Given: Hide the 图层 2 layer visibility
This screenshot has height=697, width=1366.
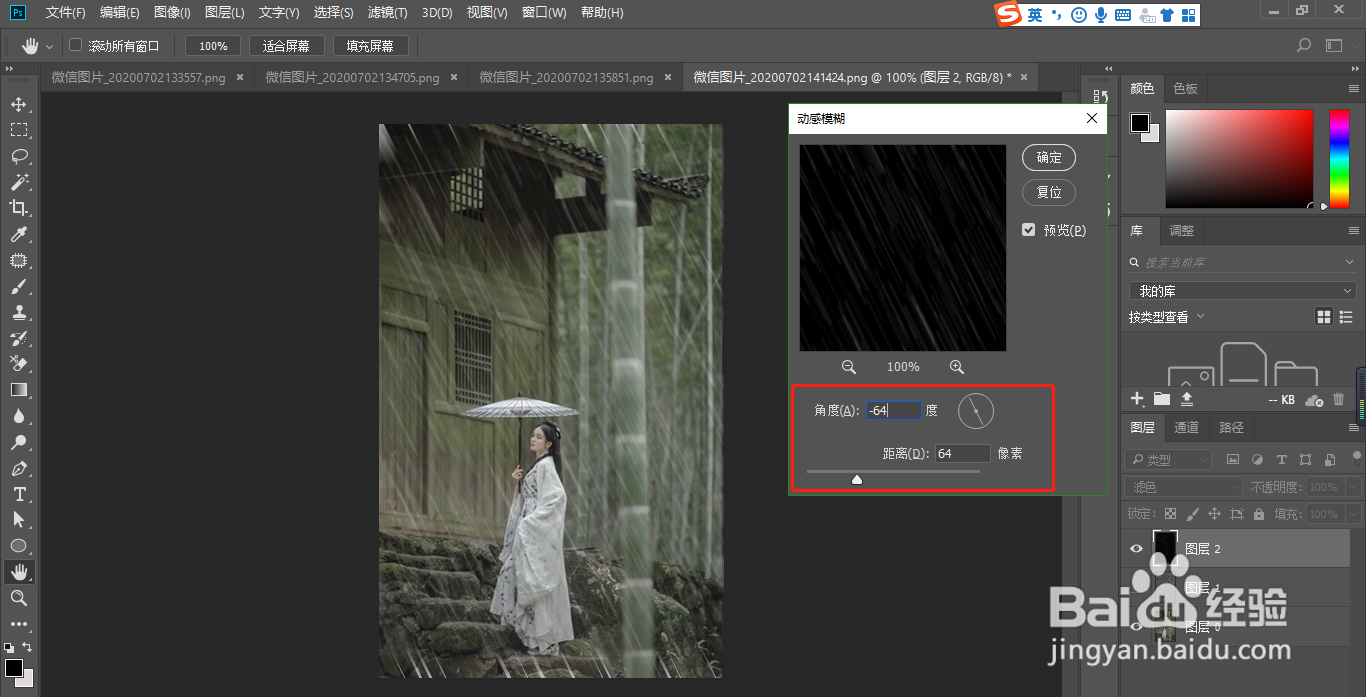Looking at the screenshot, I should (x=1136, y=548).
